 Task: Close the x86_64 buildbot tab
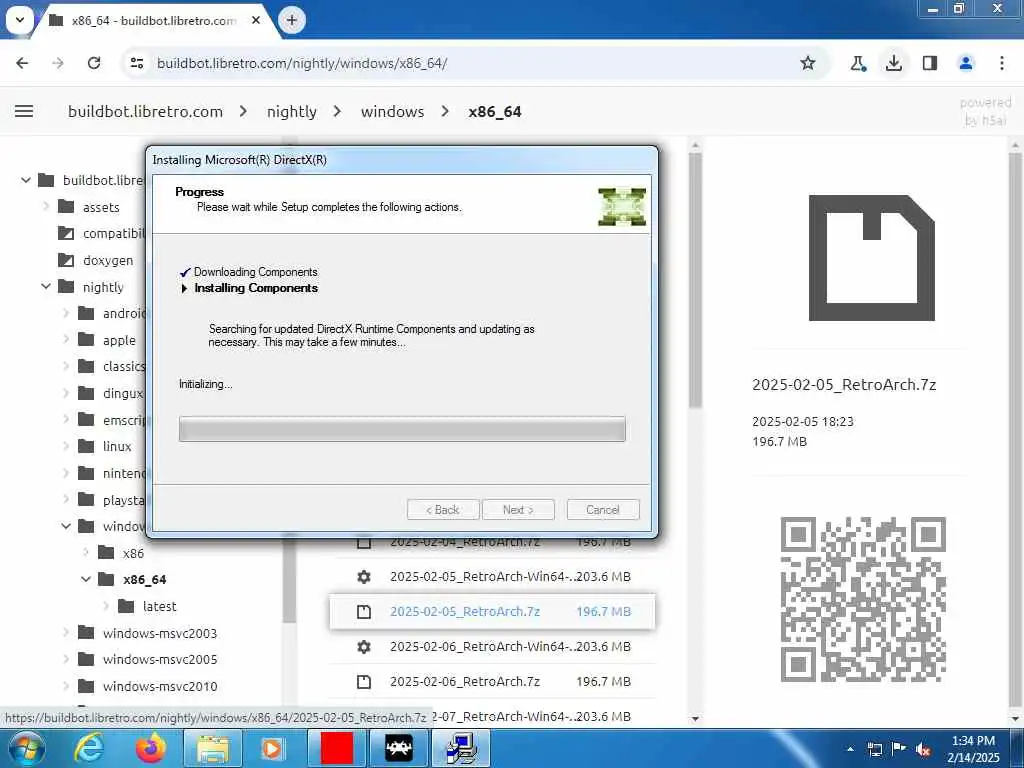[256, 20]
